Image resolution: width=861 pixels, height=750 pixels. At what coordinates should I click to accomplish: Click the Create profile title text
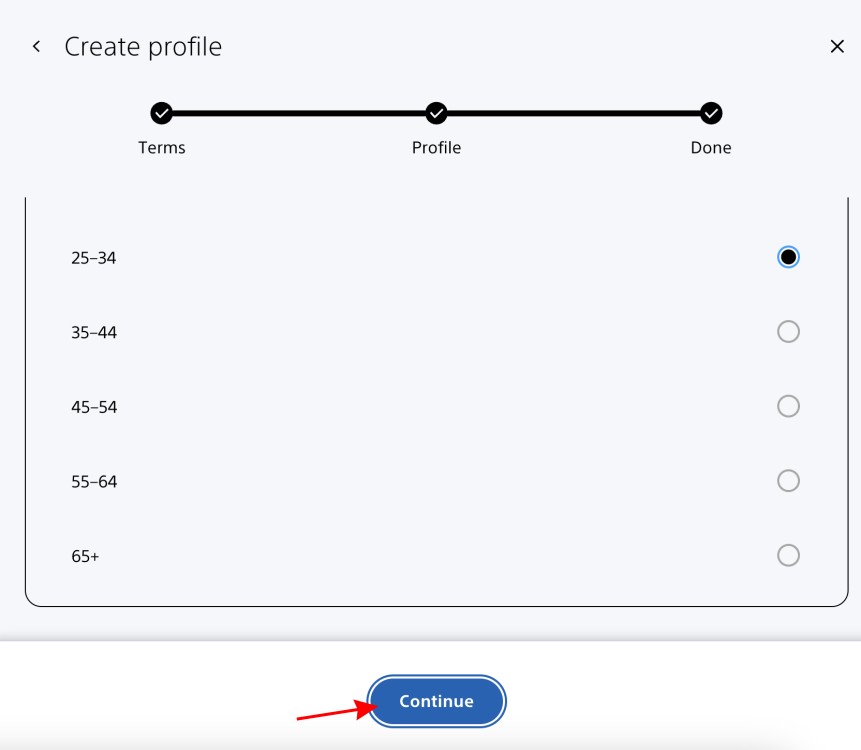[143, 46]
